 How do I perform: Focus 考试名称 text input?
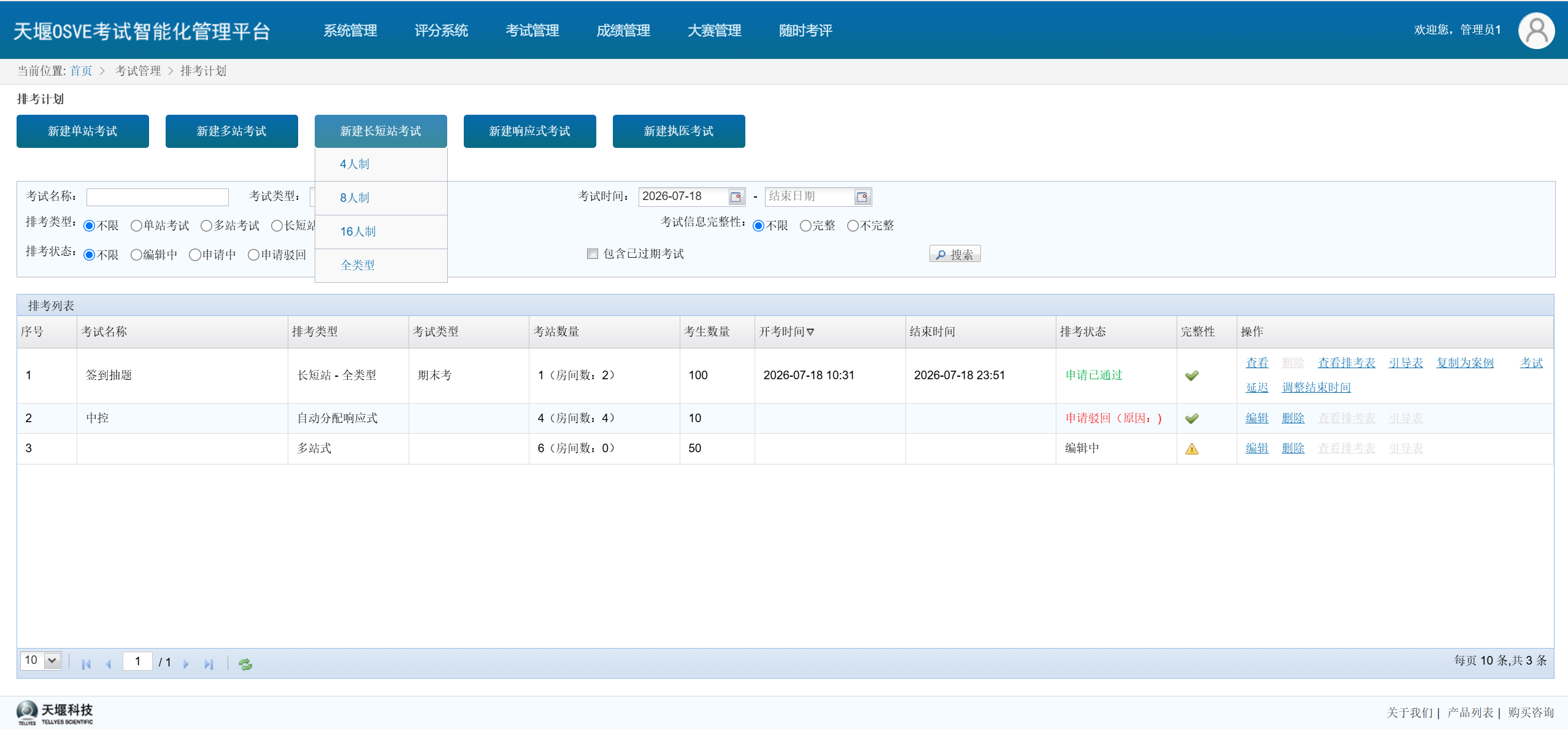coord(158,197)
